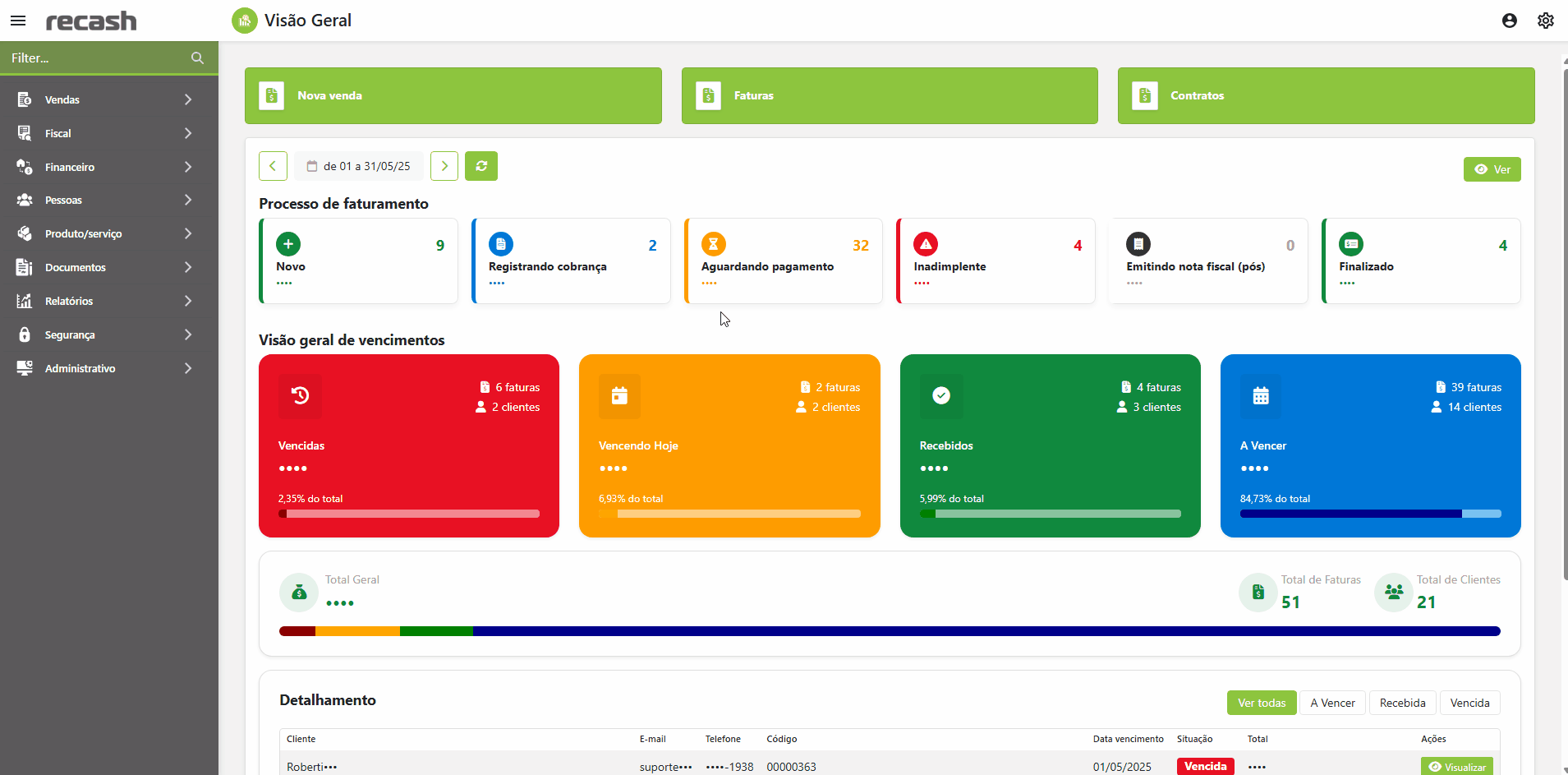Open the user account icon

(1509, 21)
